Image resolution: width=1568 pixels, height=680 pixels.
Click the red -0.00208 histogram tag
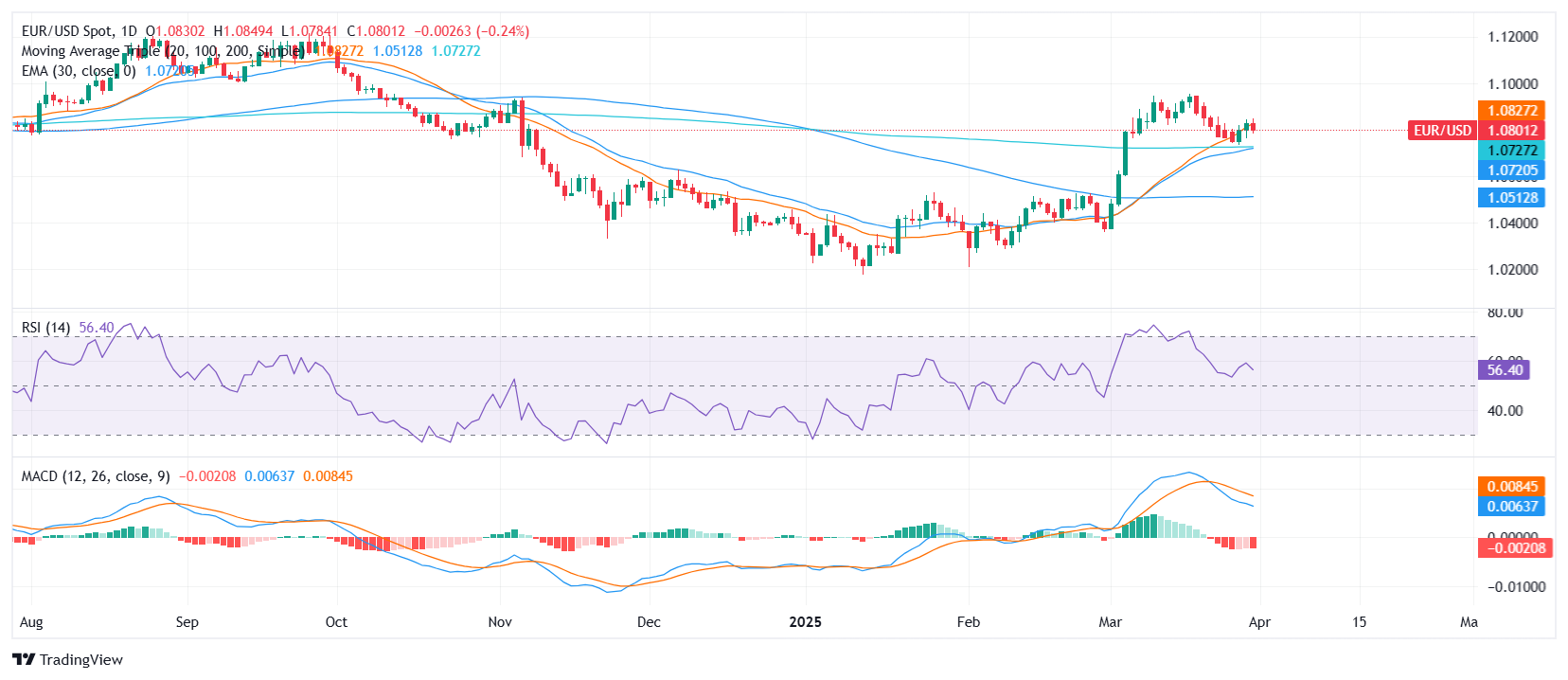coord(1514,548)
